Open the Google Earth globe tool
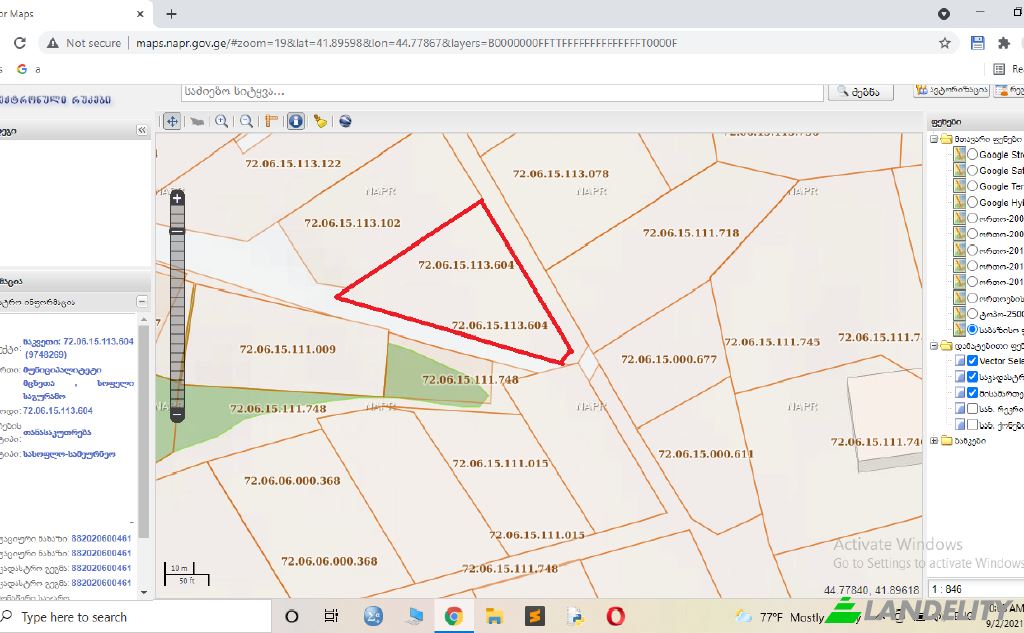The height and width of the screenshot is (633, 1024). point(346,121)
